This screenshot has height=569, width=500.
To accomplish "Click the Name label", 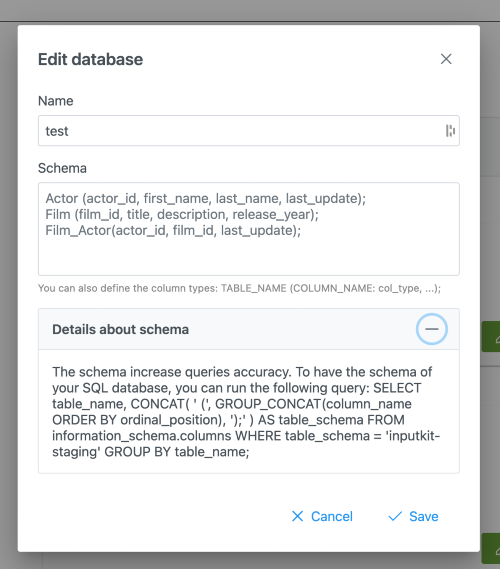I will click(x=56, y=101).
